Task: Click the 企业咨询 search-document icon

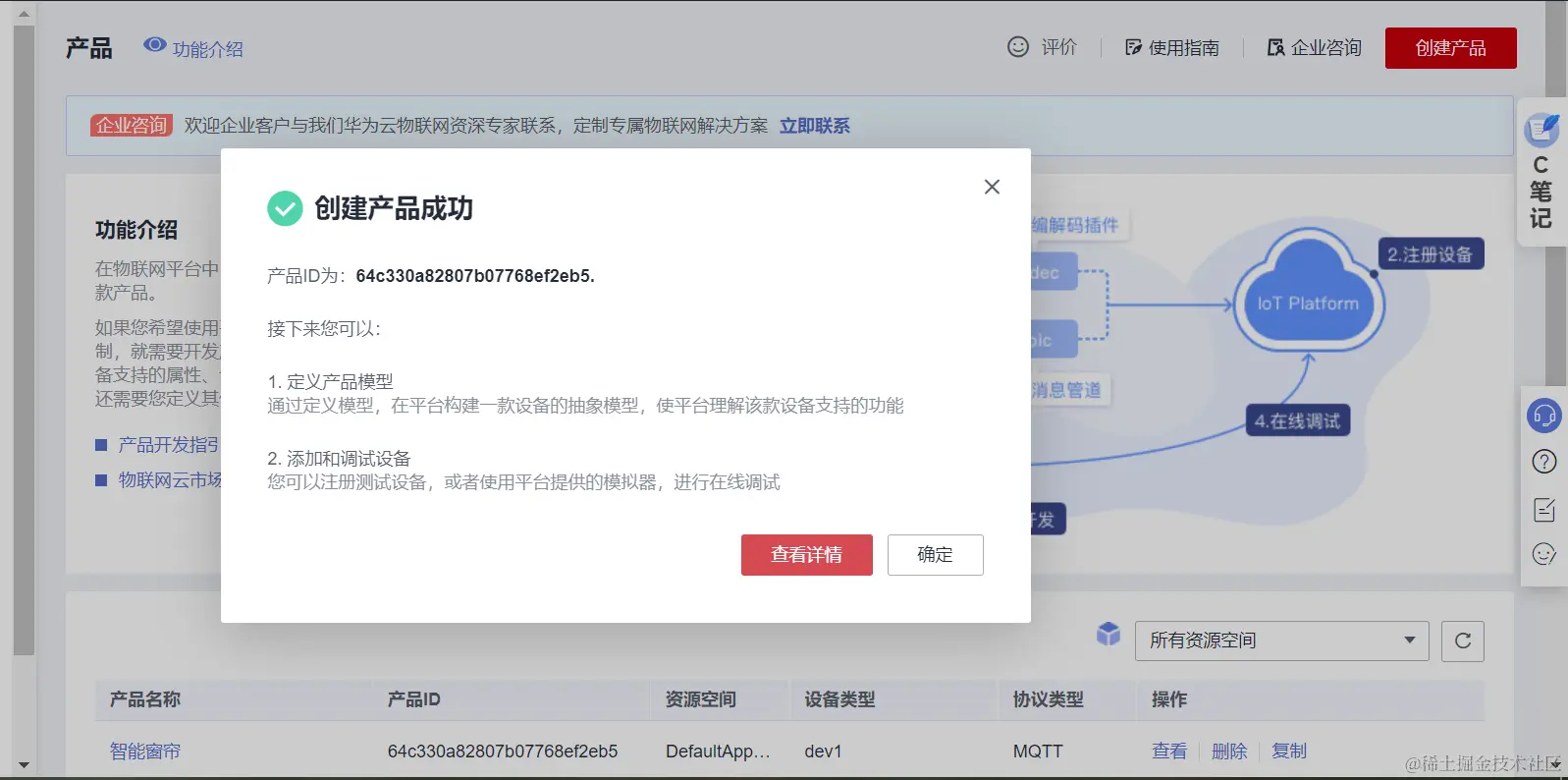Action: click(x=1275, y=47)
